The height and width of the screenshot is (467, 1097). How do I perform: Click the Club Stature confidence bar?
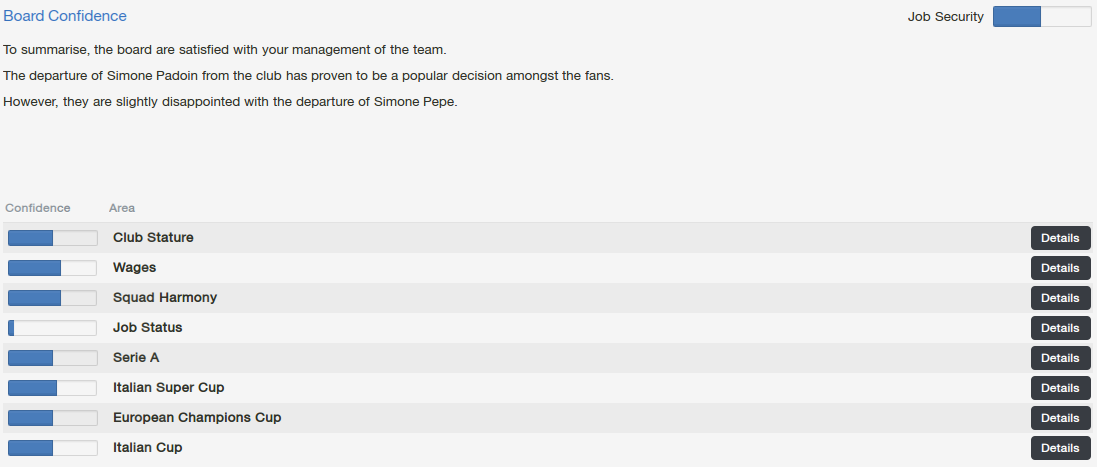tap(52, 238)
